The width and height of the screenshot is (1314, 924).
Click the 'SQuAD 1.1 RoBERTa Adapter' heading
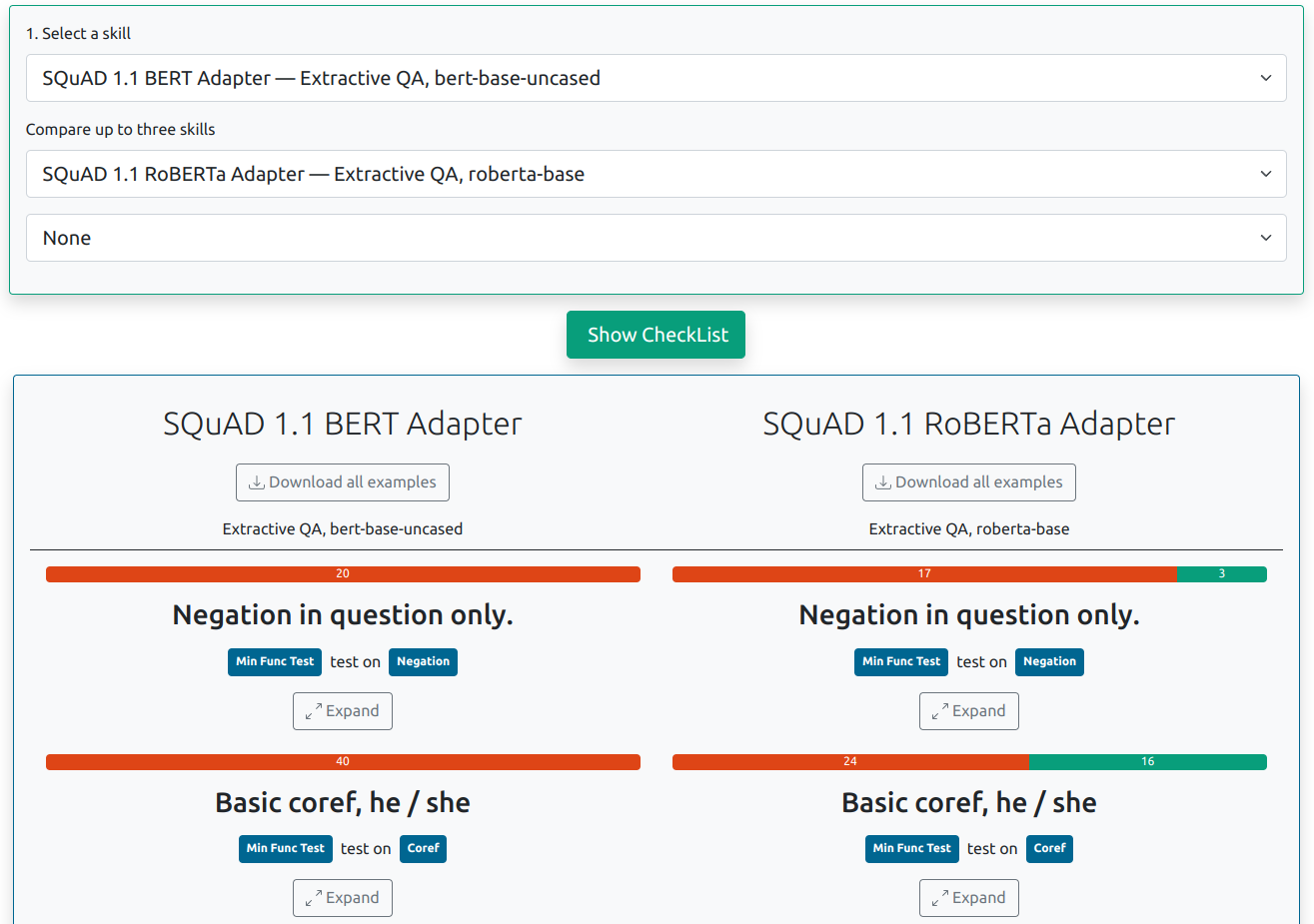point(969,424)
